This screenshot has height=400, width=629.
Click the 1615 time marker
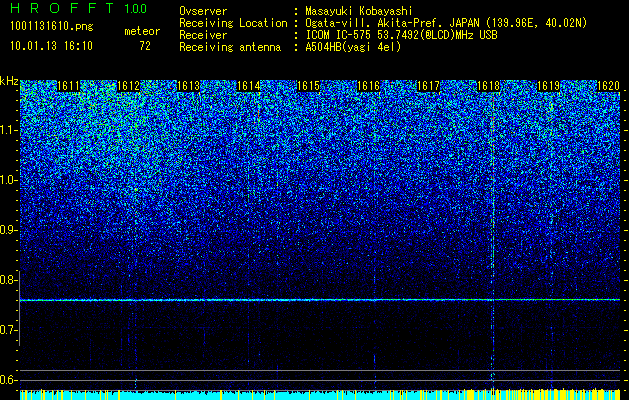(x=308, y=86)
